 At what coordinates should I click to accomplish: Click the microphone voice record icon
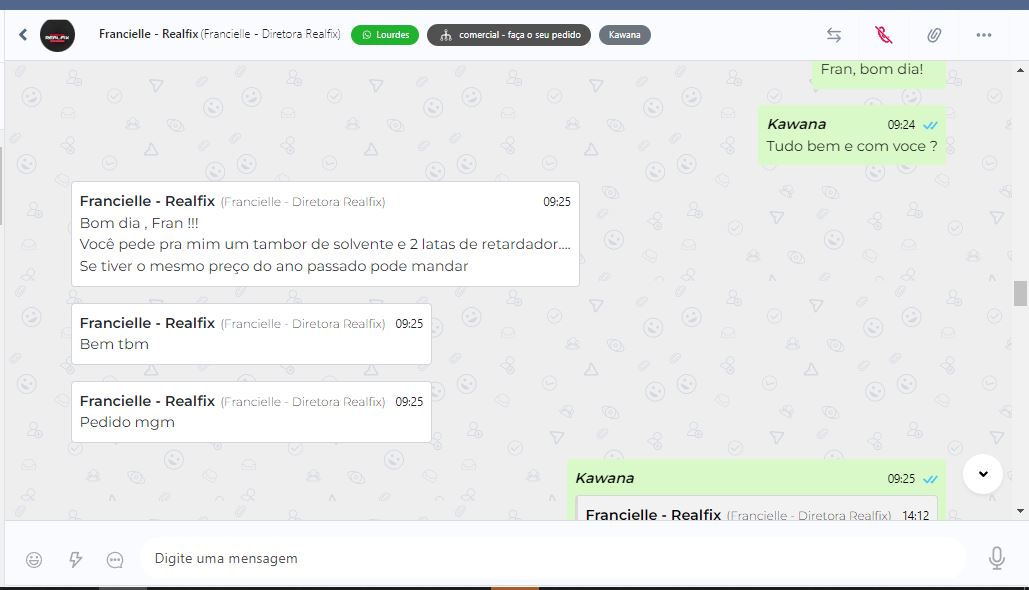(x=996, y=558)
